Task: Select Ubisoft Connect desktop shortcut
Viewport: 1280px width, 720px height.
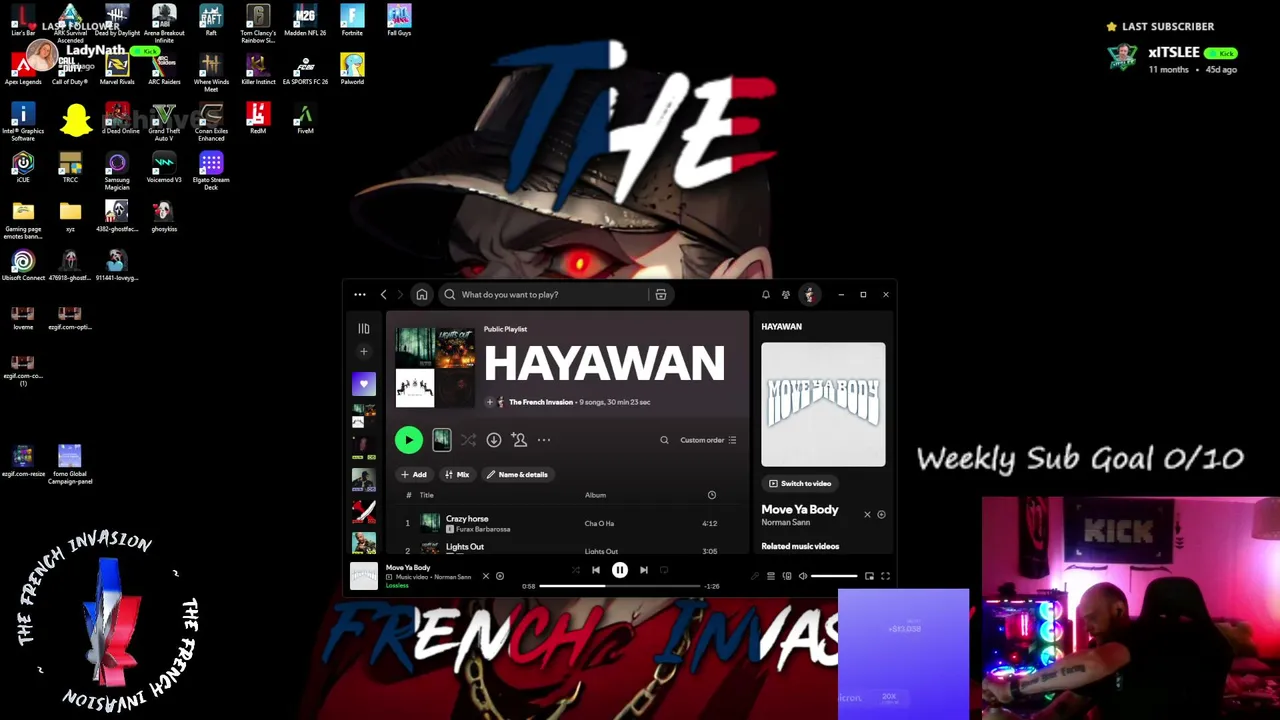Action: pyautogui.click(x=23, y=265)
